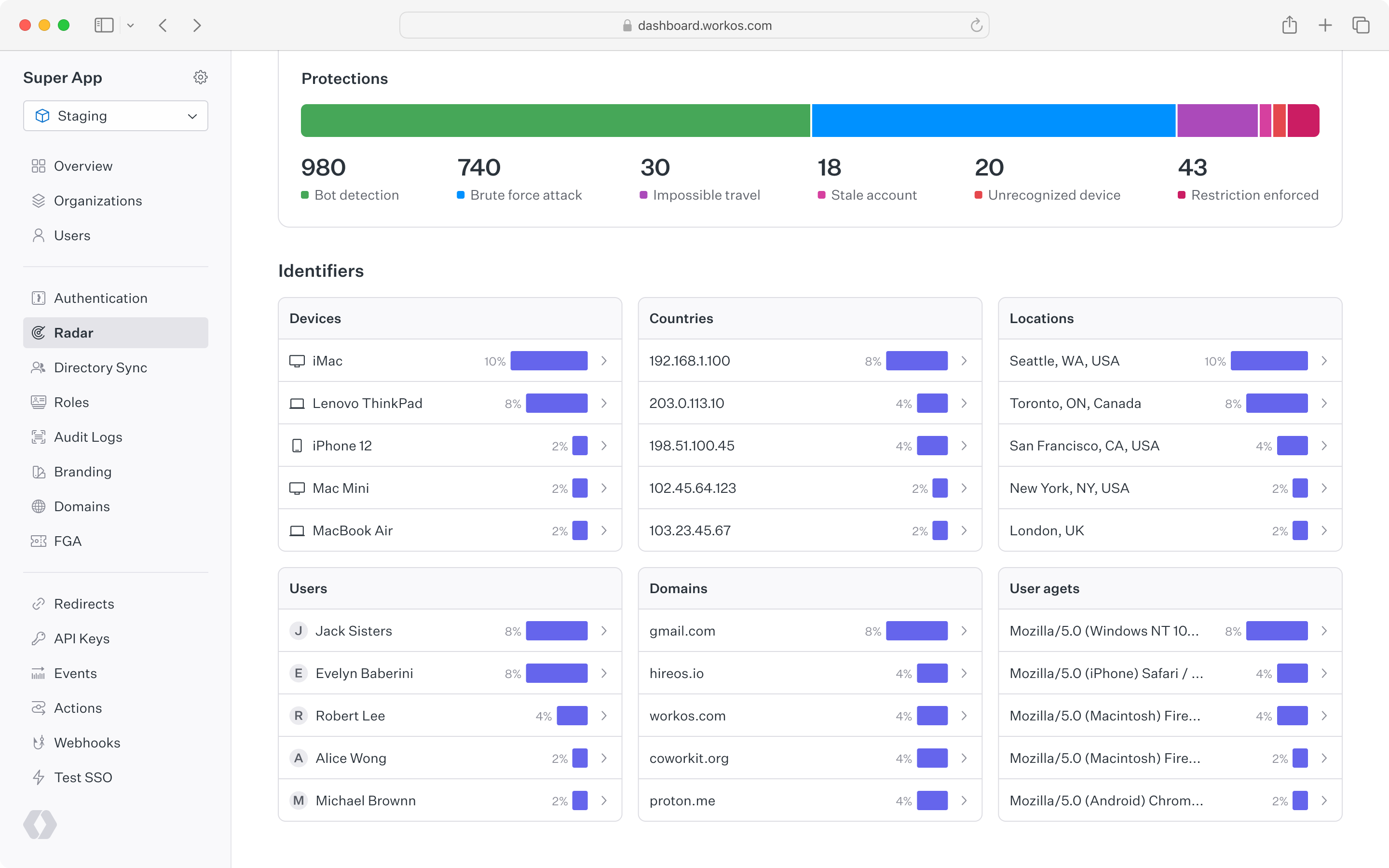Open Organizations page from sidebar

(97, 201)
